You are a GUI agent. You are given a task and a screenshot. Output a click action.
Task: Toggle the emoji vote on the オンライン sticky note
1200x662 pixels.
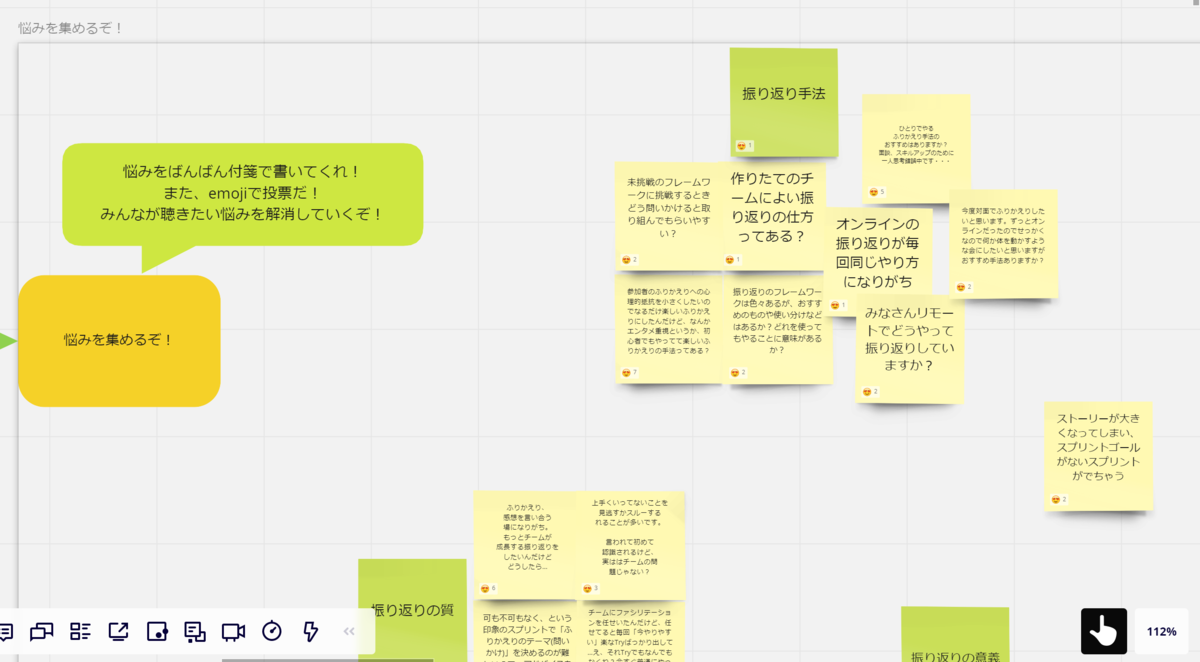pos(840,305)
